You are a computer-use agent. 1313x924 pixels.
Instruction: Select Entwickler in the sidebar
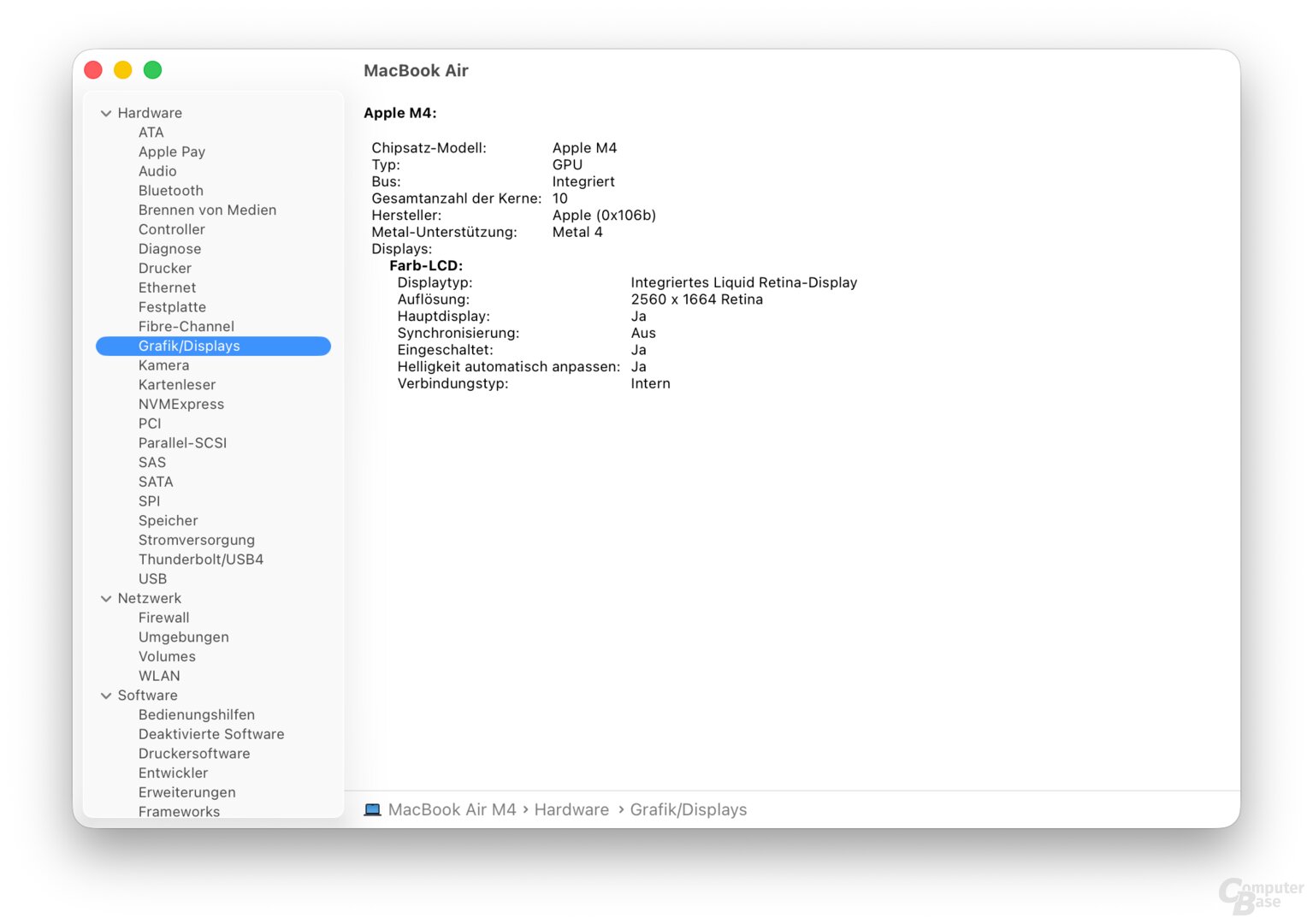(174, 773)
